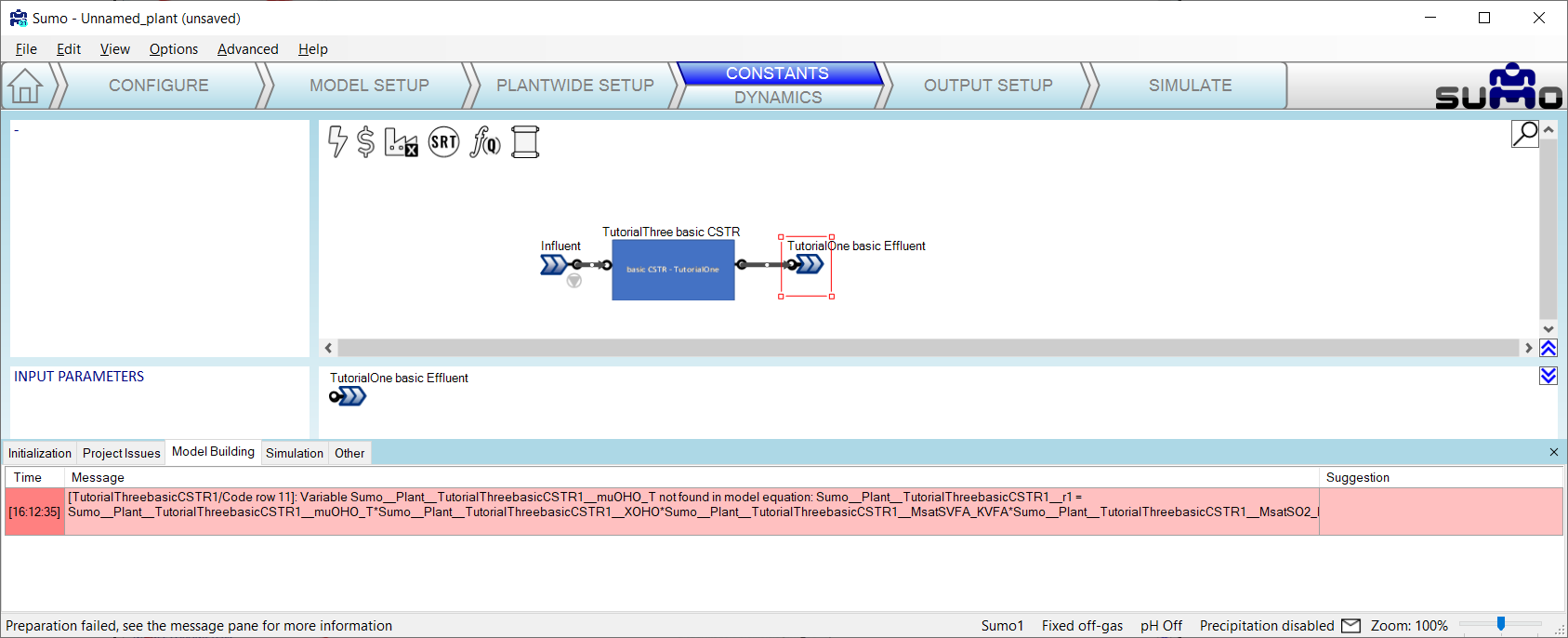Open the OUTPUT SETUP step

coord(987,86)
